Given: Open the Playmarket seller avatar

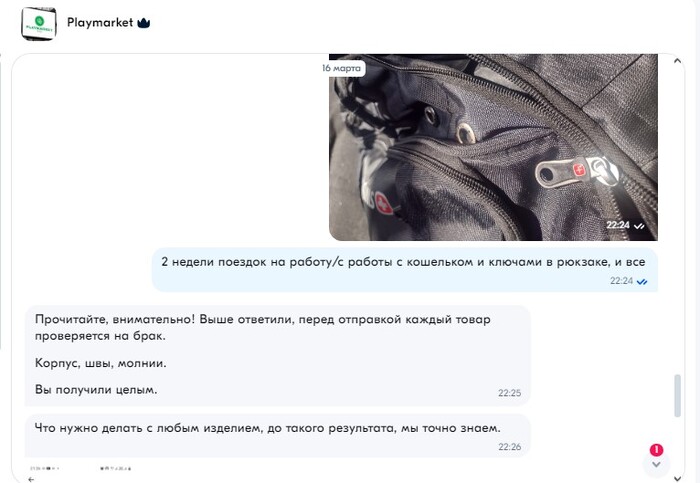Looking at the screenshot, I should [39, 23].
